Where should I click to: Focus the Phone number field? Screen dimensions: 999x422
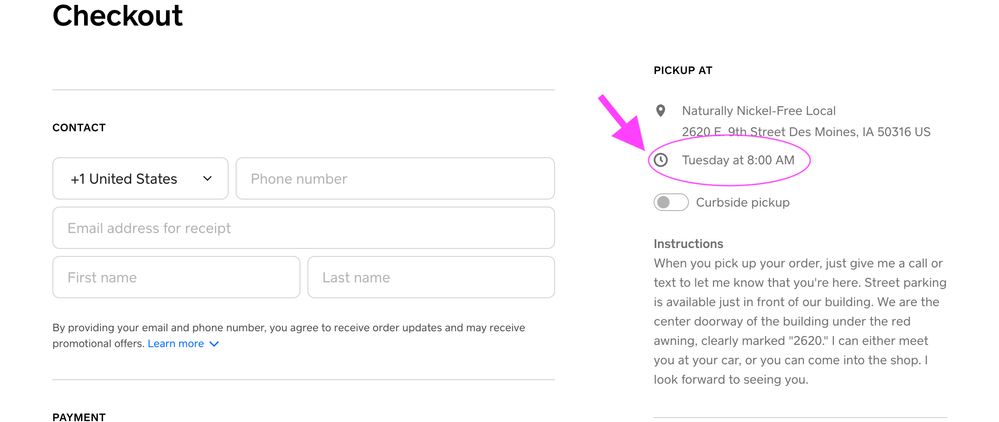pyautogui.click(x=395, y=179)
